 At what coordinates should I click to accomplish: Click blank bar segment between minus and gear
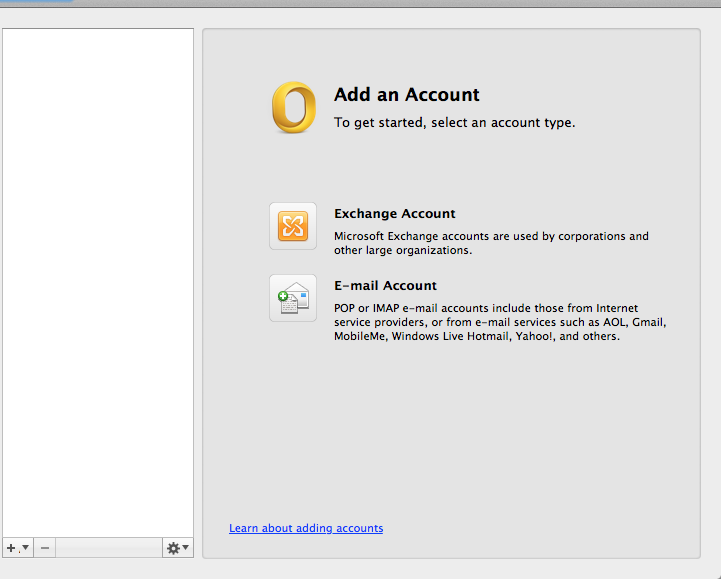[x=109, y=548]
